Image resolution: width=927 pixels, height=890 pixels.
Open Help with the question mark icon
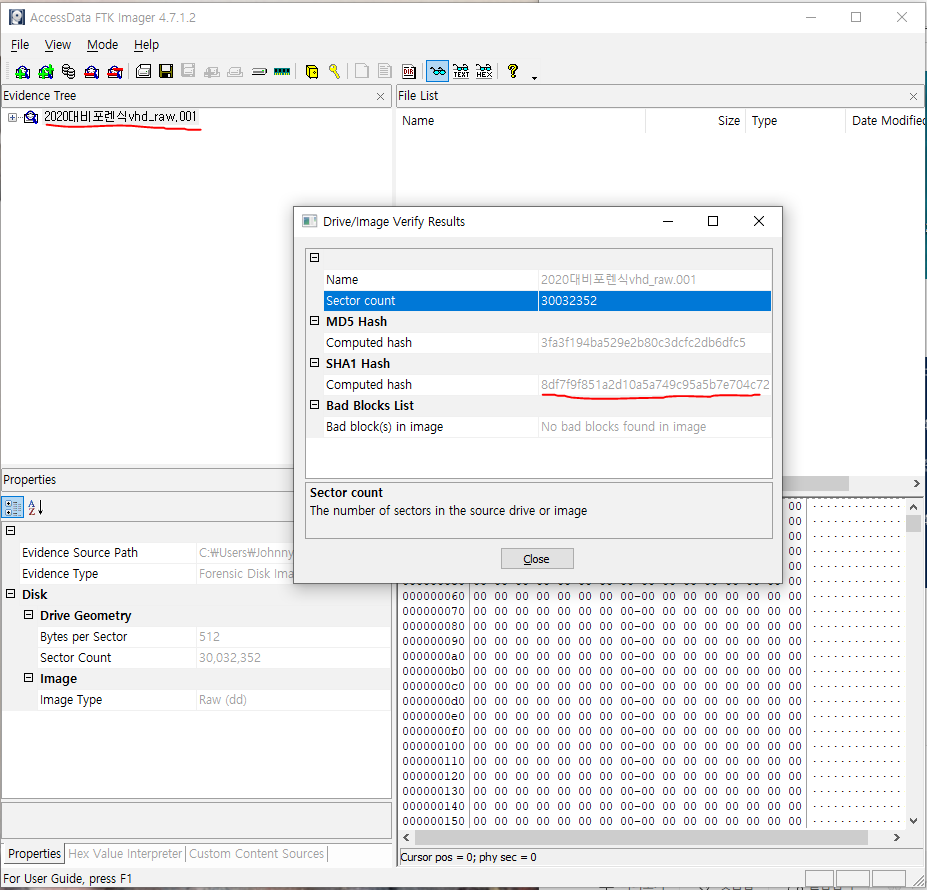[x=513, y=72]
